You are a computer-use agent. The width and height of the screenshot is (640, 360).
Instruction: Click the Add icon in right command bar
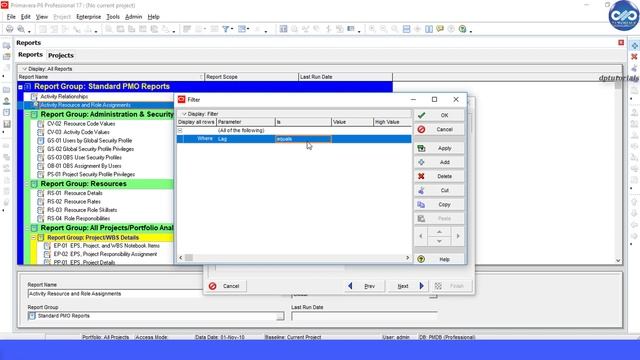point(634,46)
